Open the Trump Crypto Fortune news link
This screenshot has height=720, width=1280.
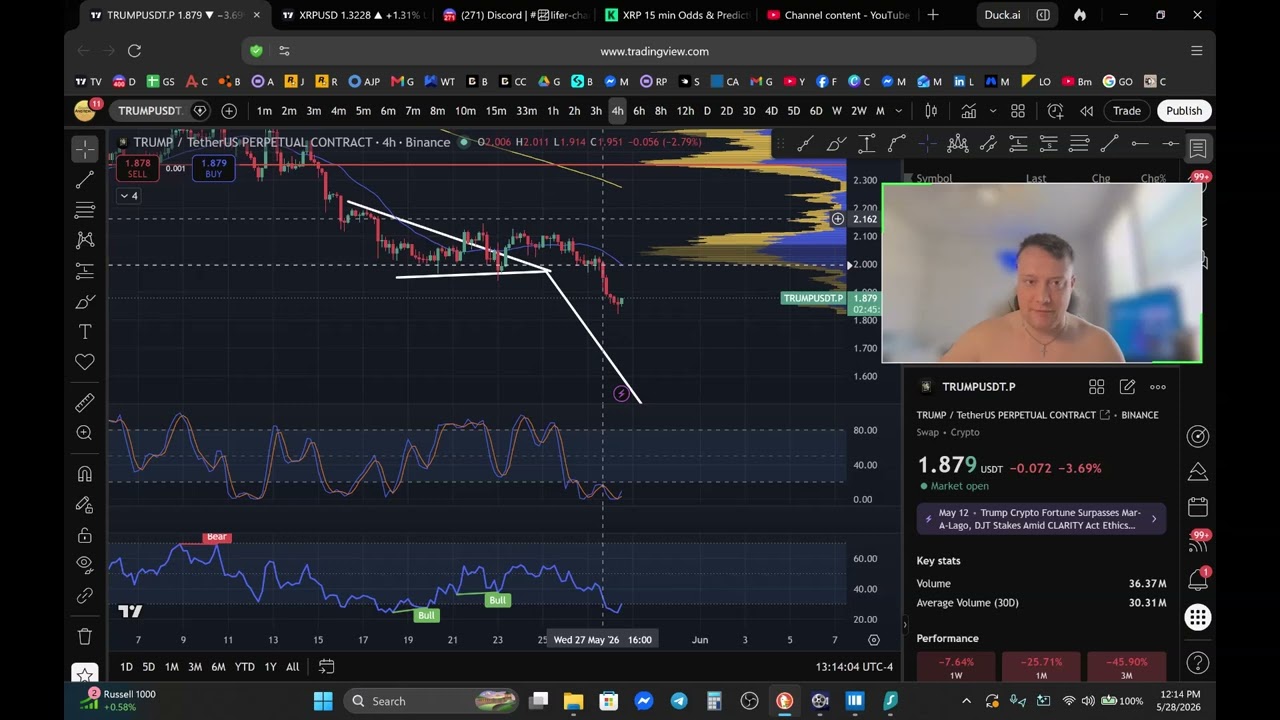pos(1040,519)
